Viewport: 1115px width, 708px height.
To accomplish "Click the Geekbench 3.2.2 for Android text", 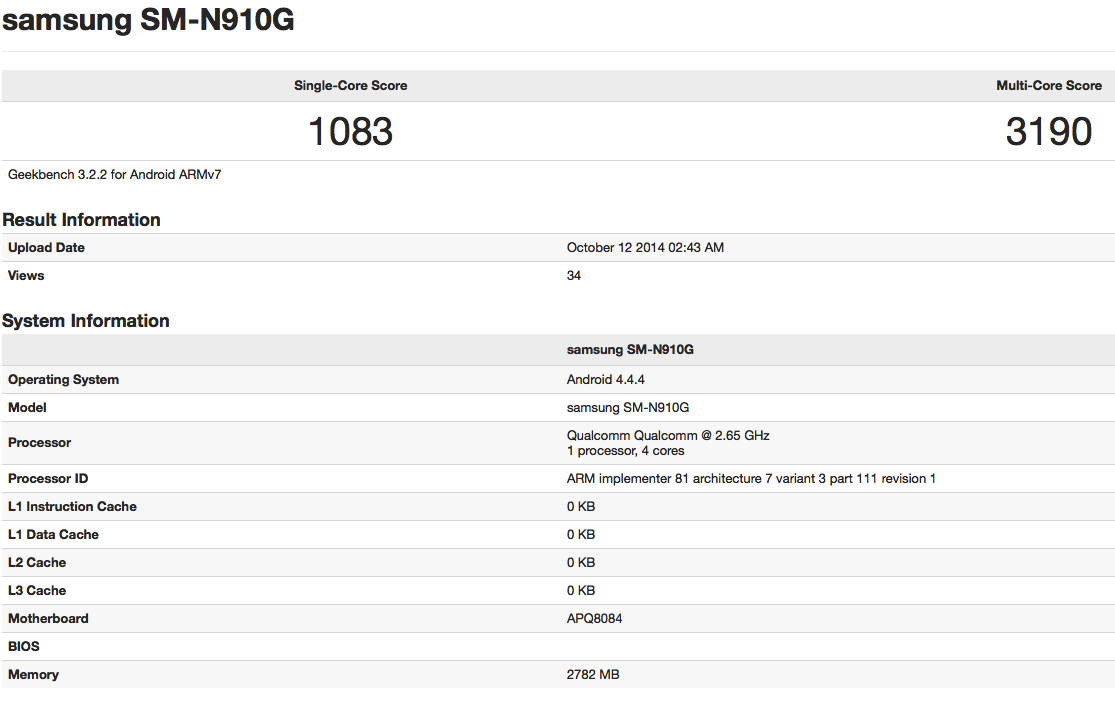I will tap(115, 175).
